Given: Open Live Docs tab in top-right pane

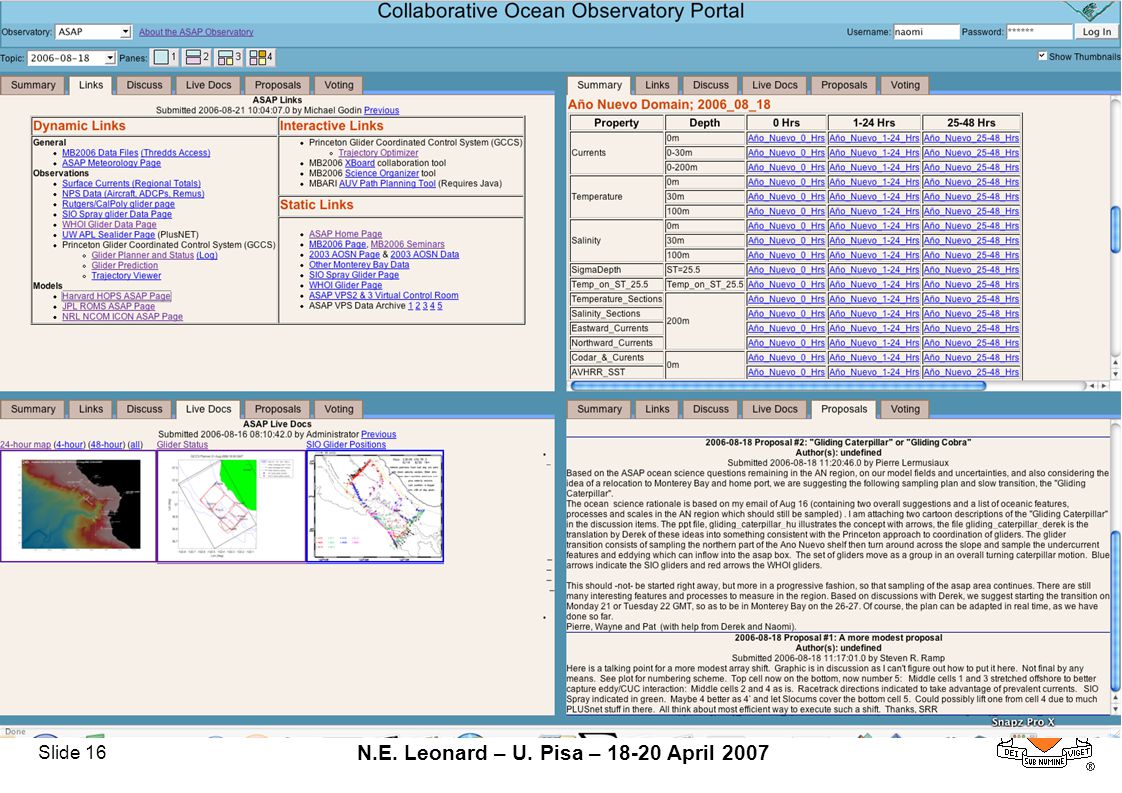Looking at the screenshot, I should [774, 85].
